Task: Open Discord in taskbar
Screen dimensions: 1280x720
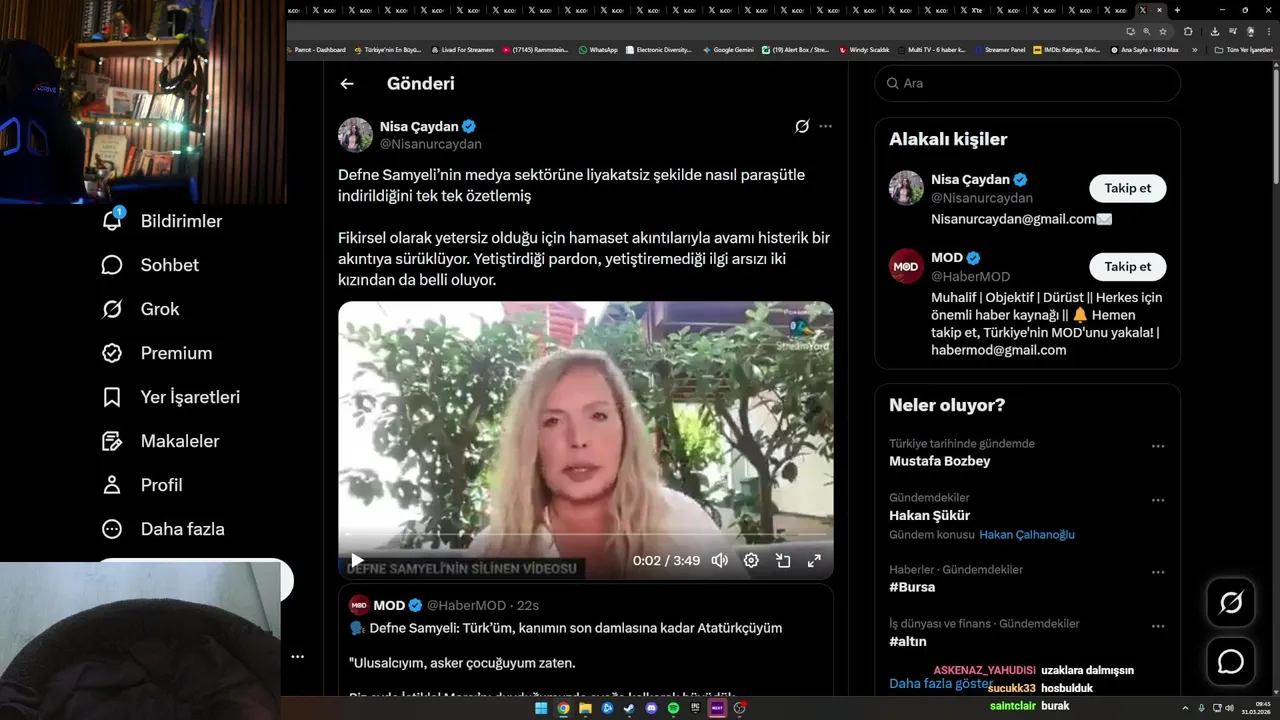Action: (651, 708)
